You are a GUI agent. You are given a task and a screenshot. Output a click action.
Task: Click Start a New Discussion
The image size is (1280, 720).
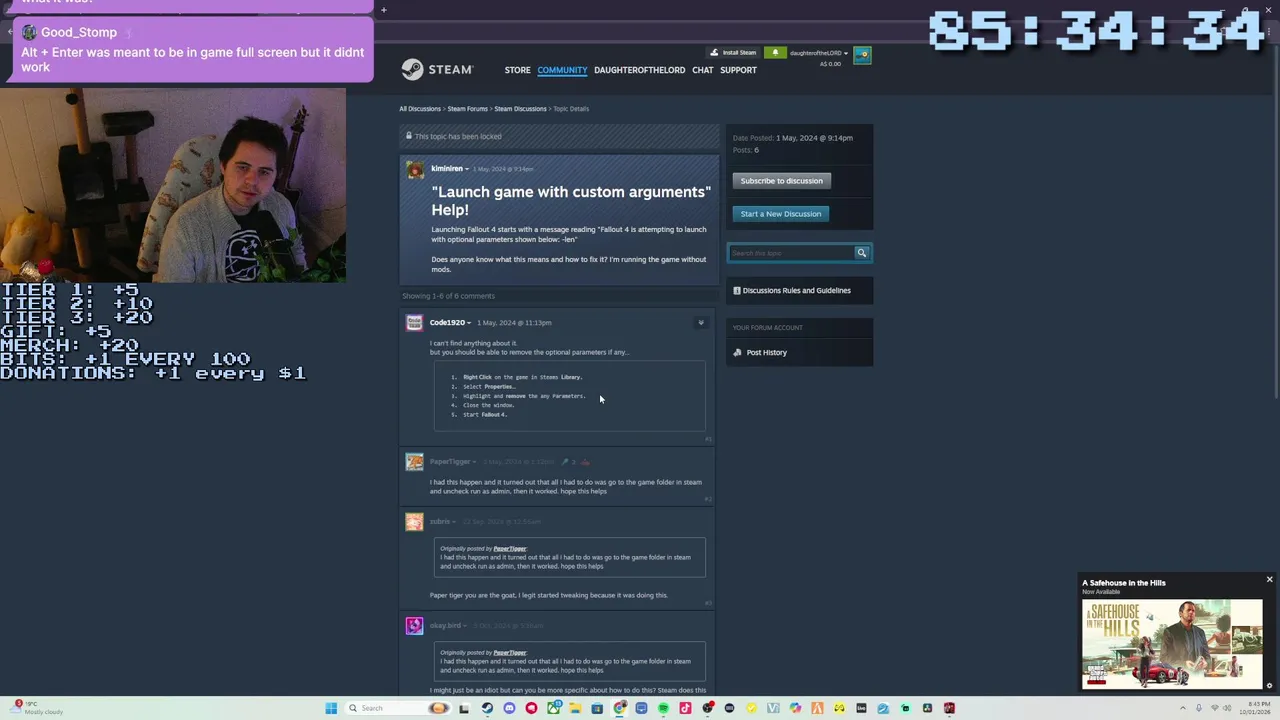coord(781,214)
